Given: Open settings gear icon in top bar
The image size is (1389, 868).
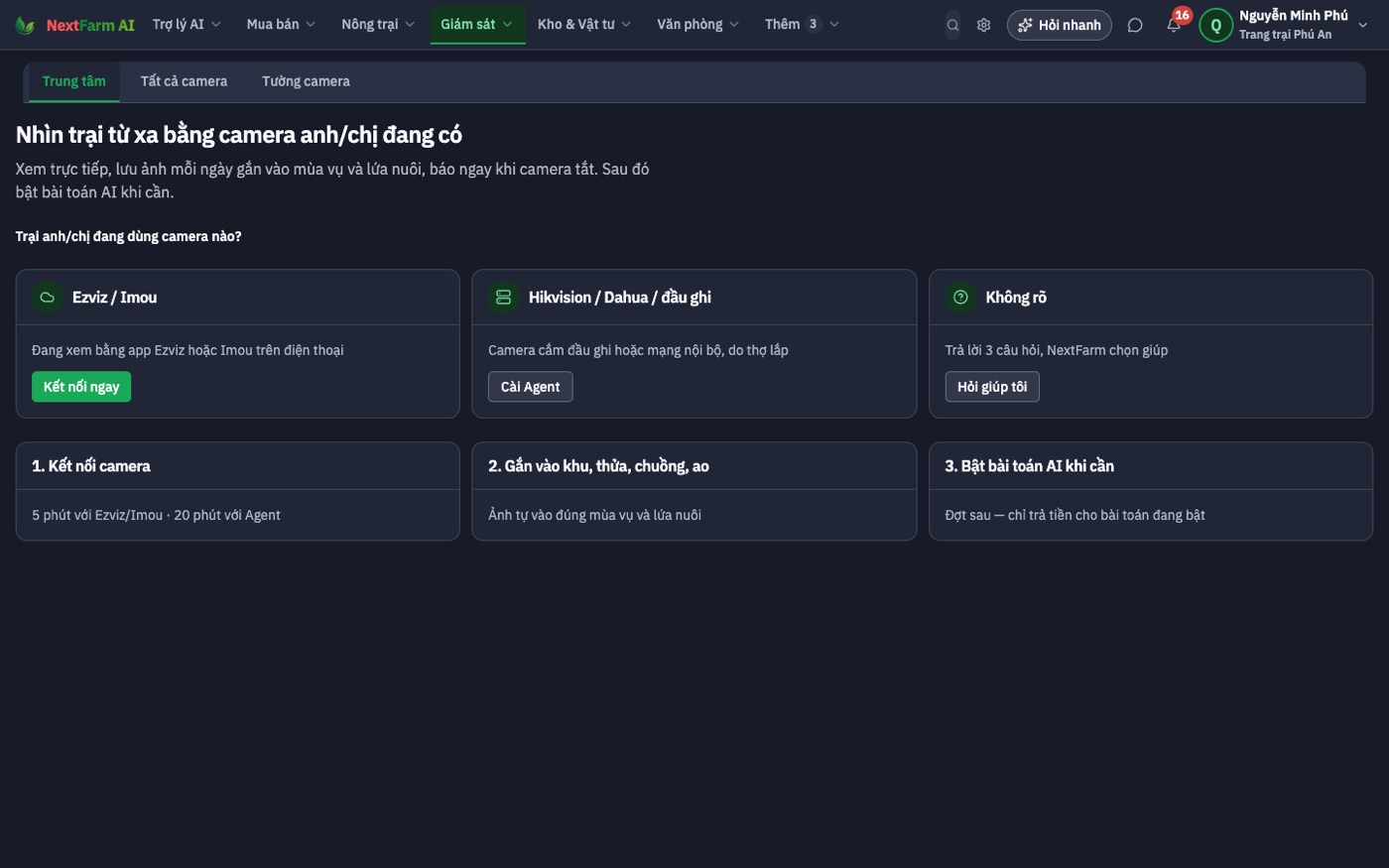Looking at the screenshot, I should pyautogui.click(x=983, y=25).
